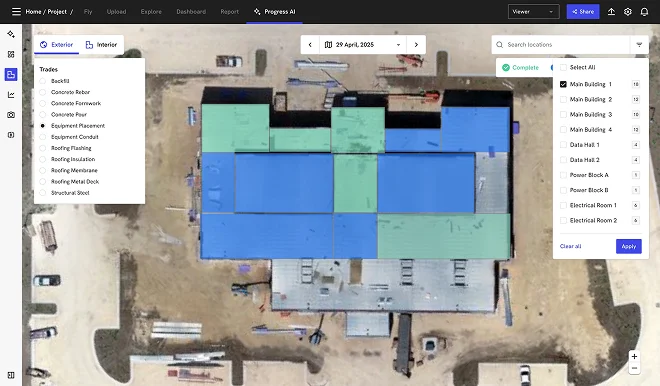Open the Progress AI tab
Viewport: 660px width, 386px height.
click(x=274, y=12)
